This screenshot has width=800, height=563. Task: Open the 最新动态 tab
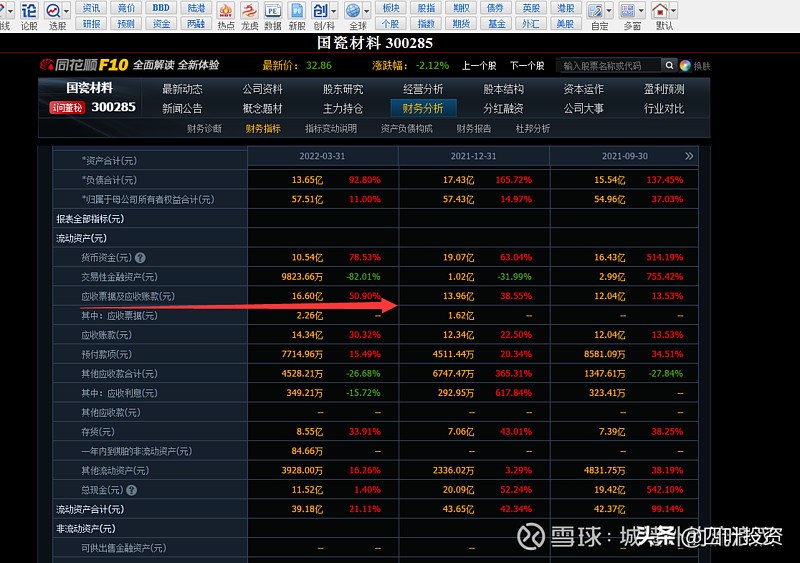tap(182, 89)
